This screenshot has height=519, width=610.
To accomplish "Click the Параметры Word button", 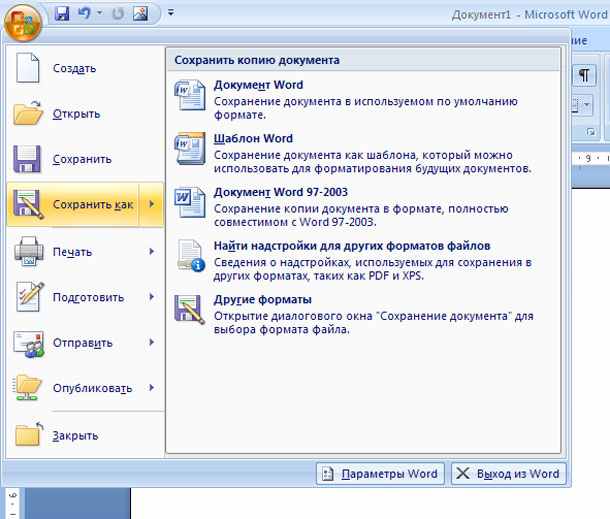I will coord(380,473).
